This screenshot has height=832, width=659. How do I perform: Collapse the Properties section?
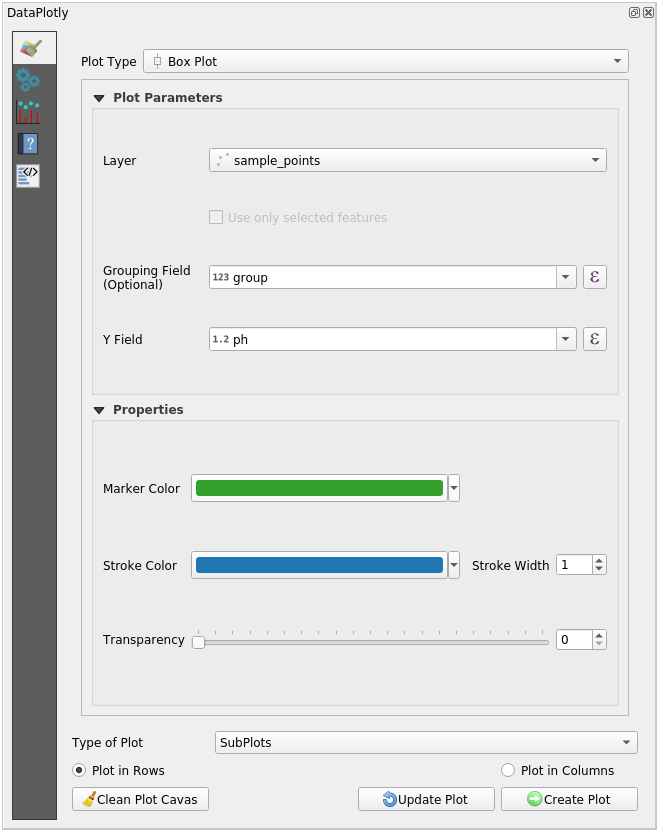(x=99, y=410)
